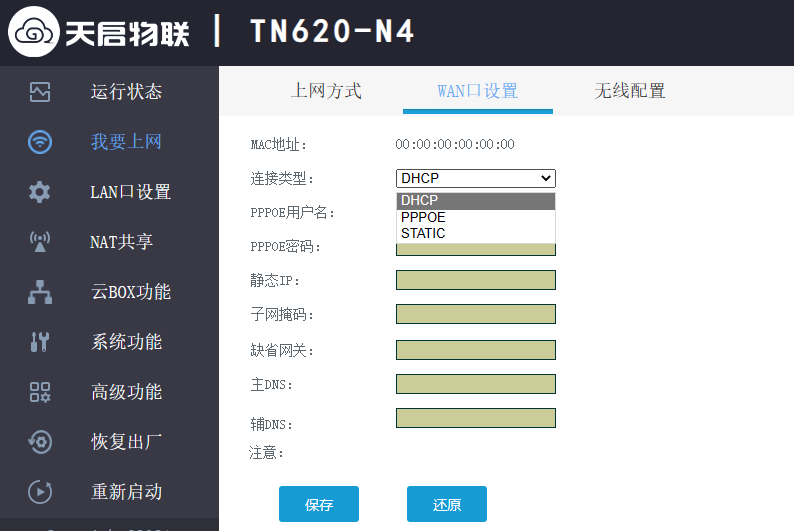Click the 天启物联 brand name

[x=127, y=33]
